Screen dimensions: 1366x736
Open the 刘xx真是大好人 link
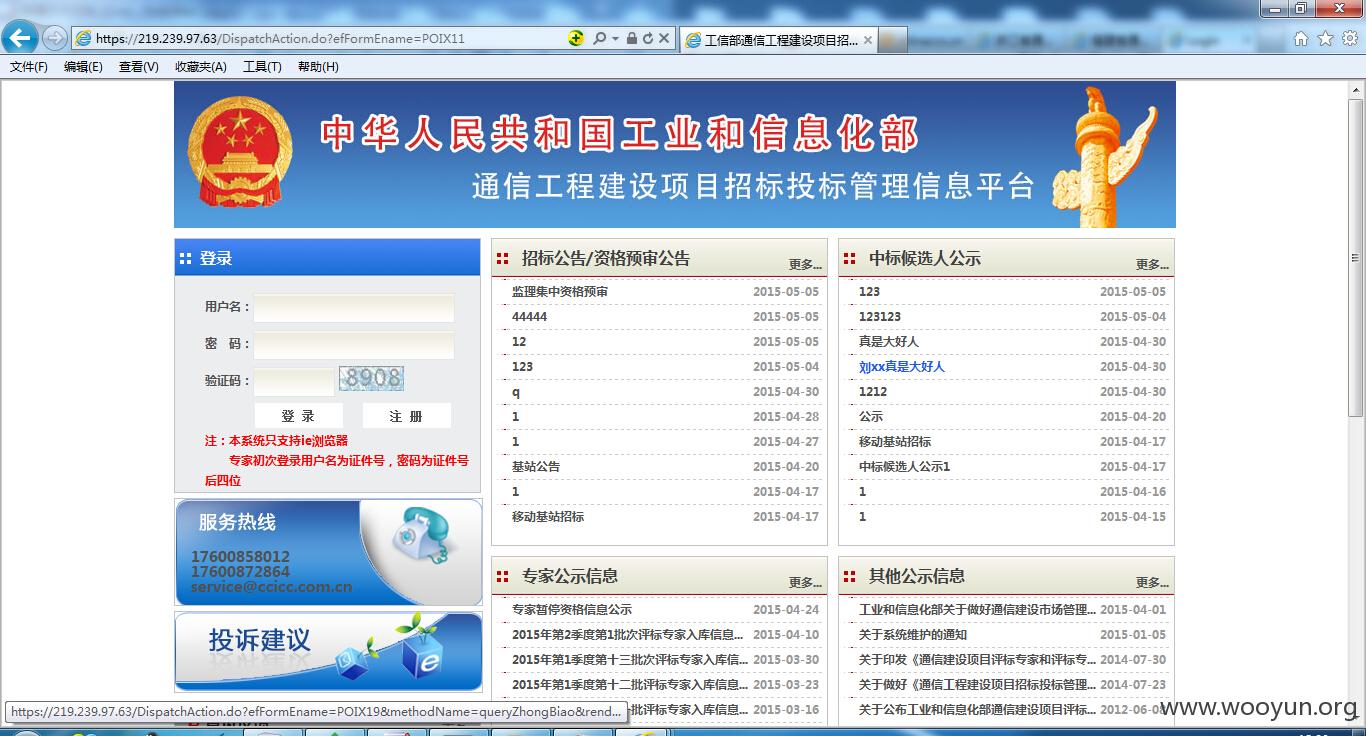[902, 367]
